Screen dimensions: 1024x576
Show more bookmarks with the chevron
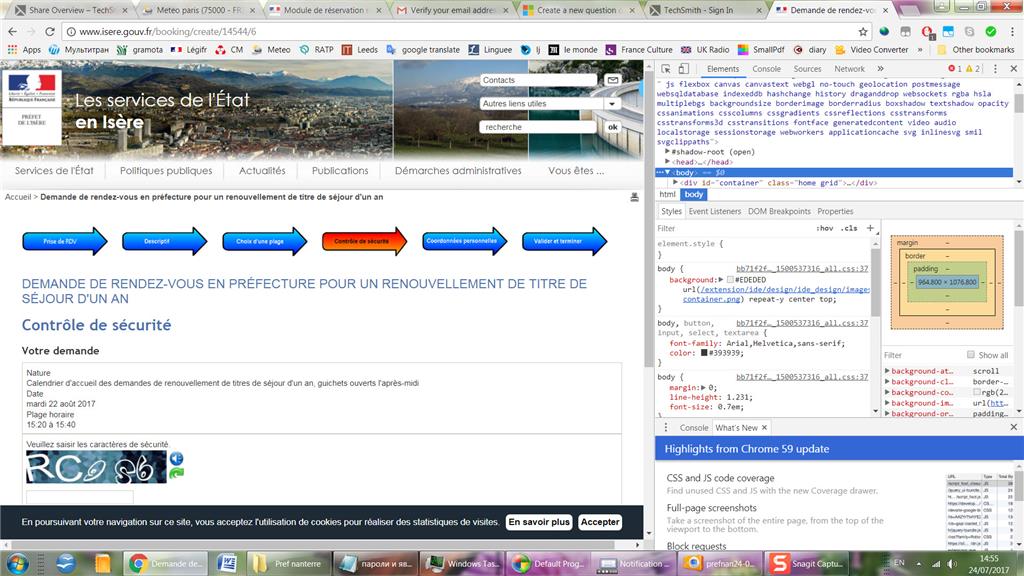tap(920, 50)
